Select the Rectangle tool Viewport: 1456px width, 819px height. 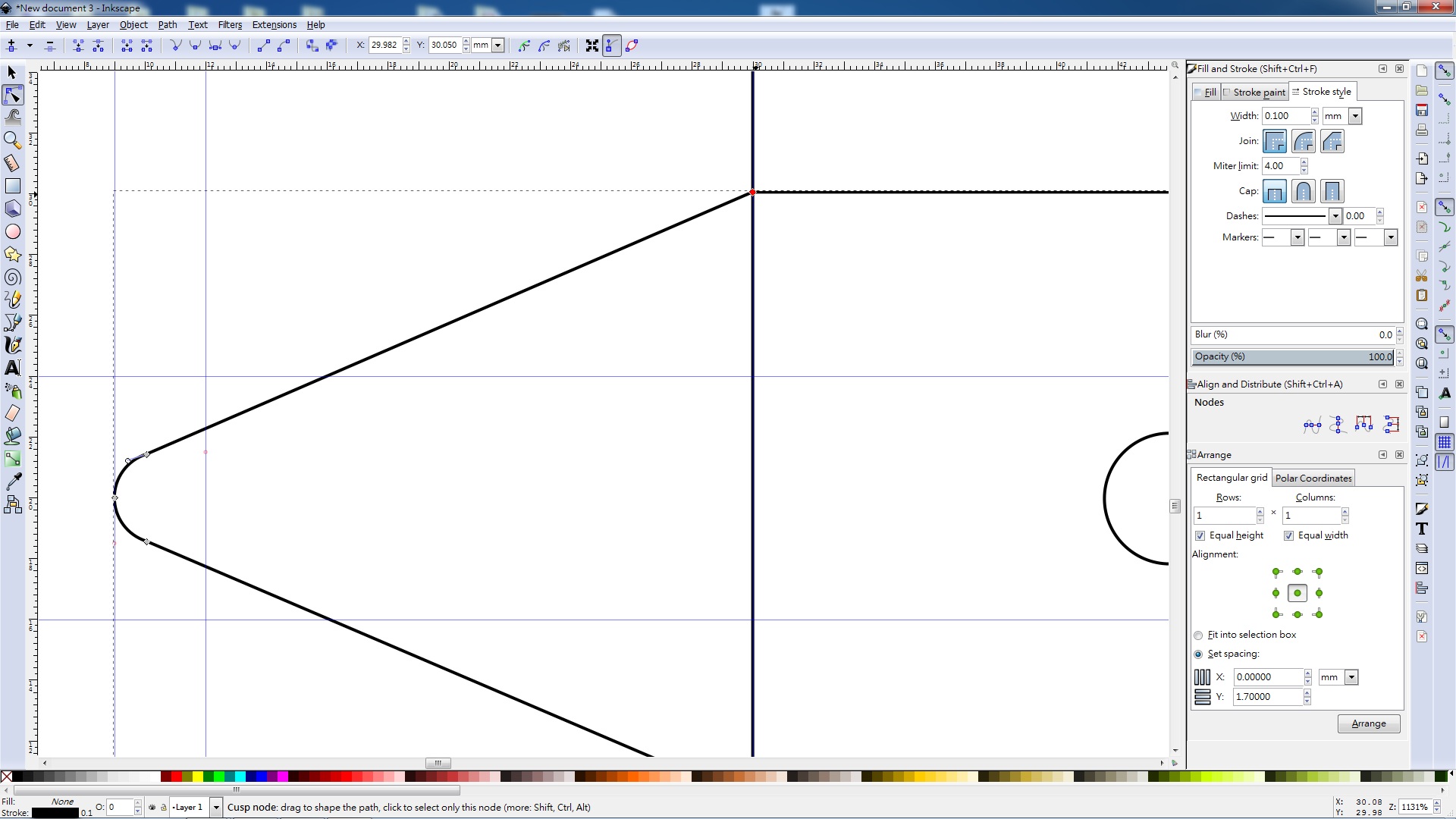[x=12, y=186]
